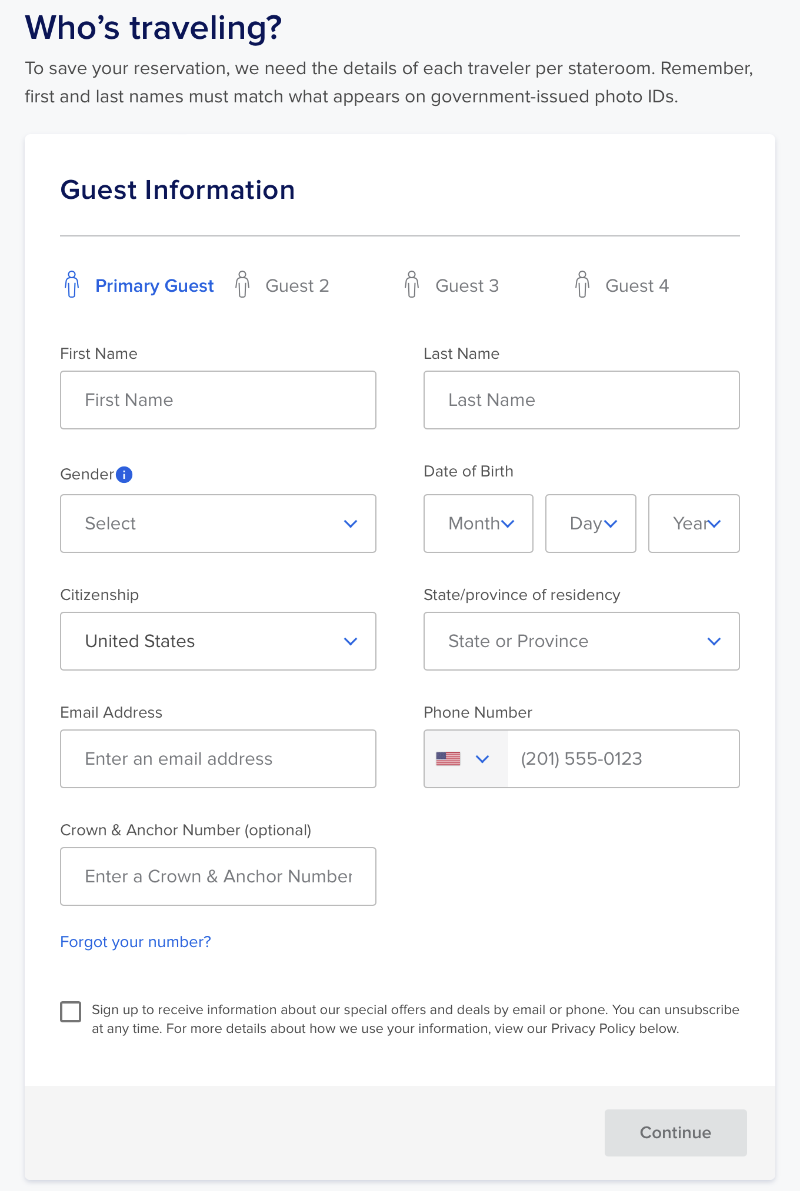800x1191 pixels.
Task: Click the Primary Guest person icon
Action: point(71,285)
